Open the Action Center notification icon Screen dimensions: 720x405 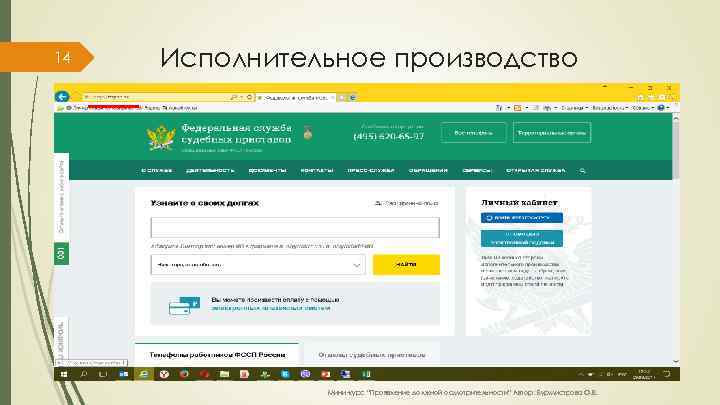(x=667, y=374)
